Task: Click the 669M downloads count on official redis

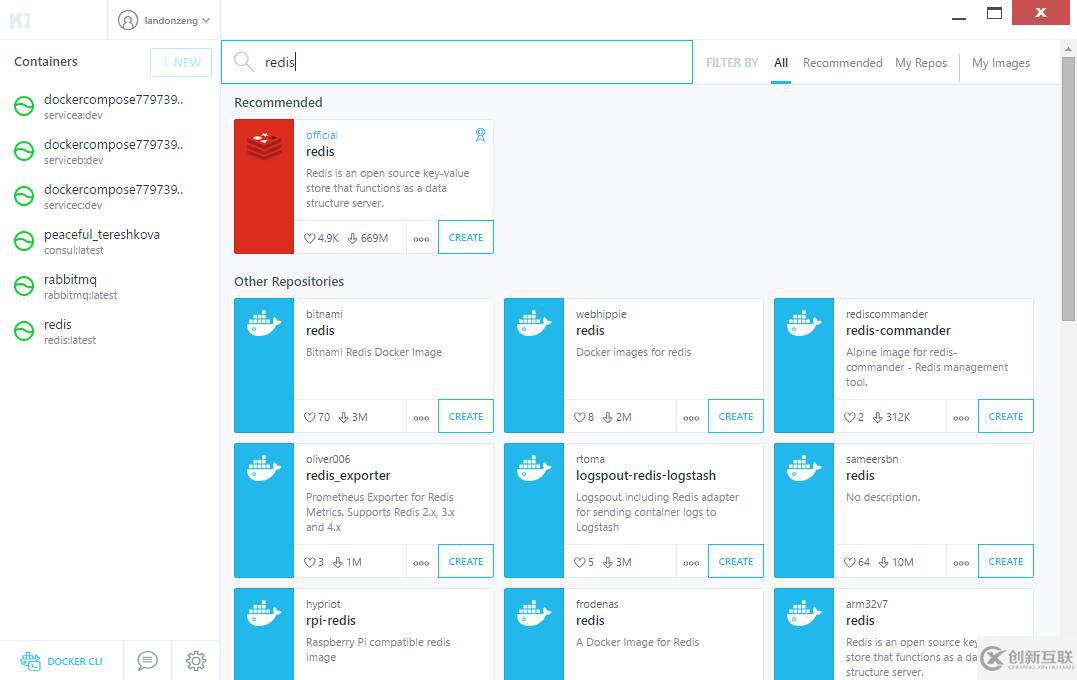Action: (x=374, y=238)
